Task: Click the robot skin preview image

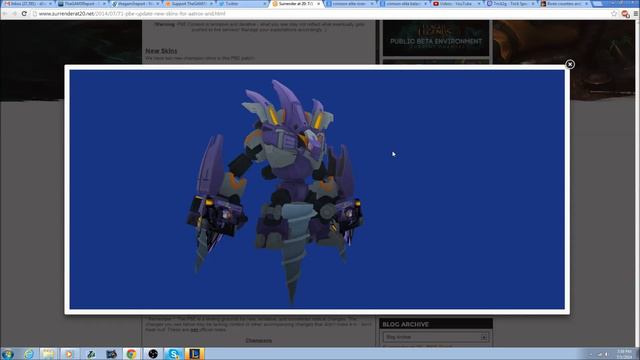Action: click(x=317, y=189)
